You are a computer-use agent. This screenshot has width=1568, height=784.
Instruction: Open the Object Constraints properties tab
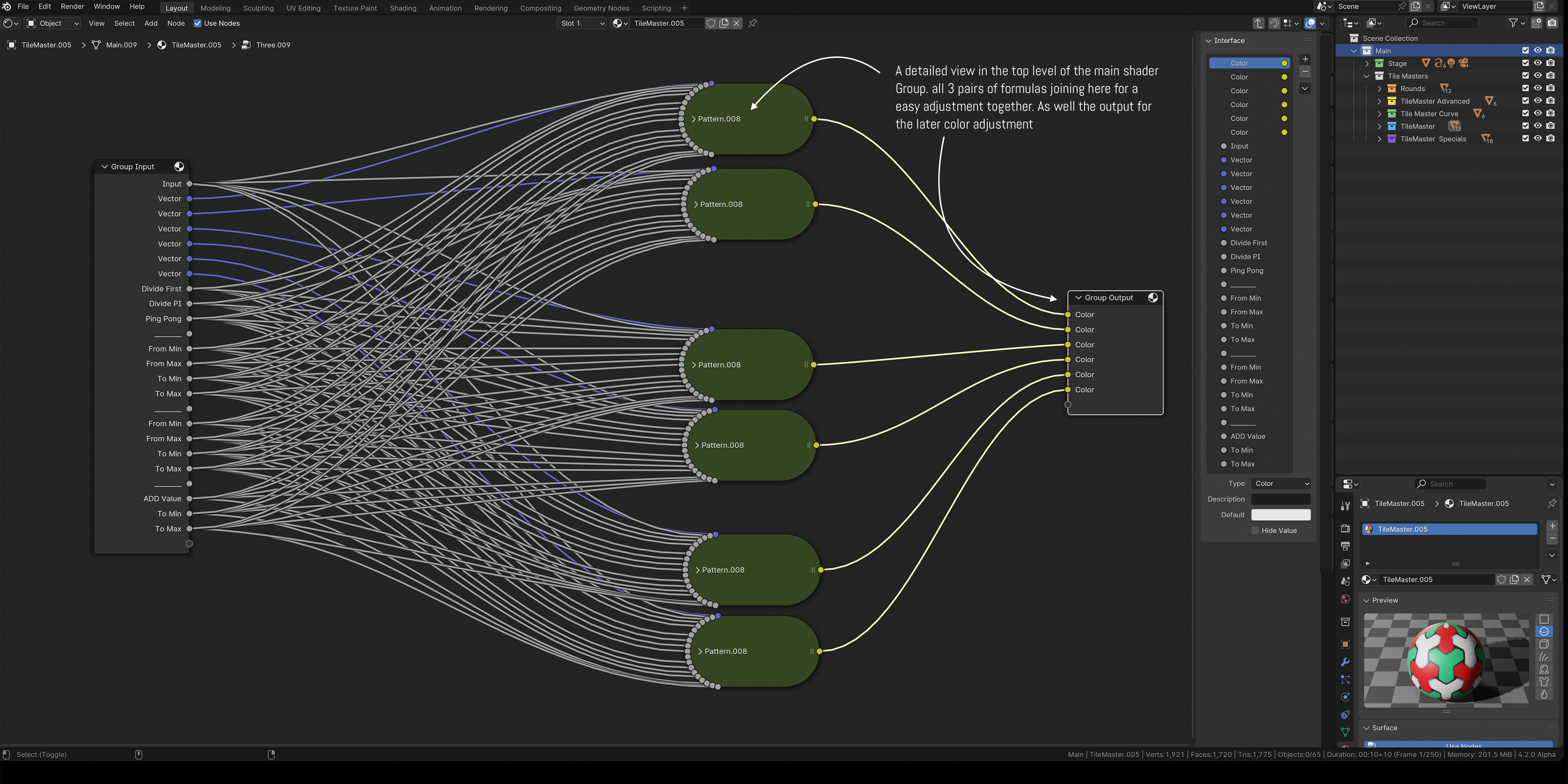pyautogui.click(x=1345, y=715)
